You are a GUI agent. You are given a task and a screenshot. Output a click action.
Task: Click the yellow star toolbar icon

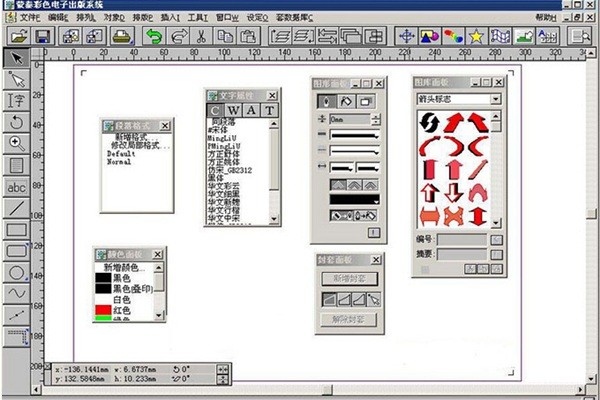pos(477,36)
